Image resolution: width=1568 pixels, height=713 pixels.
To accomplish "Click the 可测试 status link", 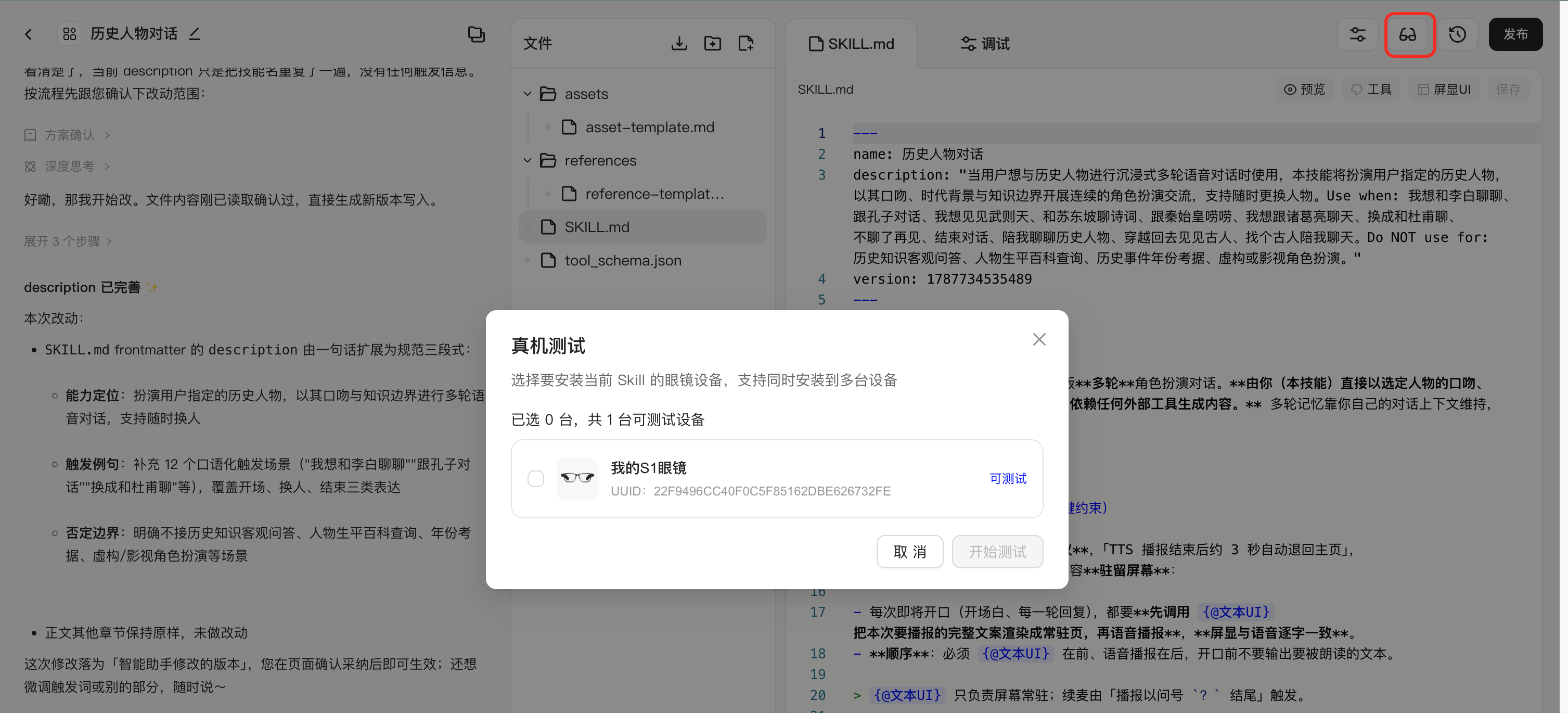I will (1007, 479).
